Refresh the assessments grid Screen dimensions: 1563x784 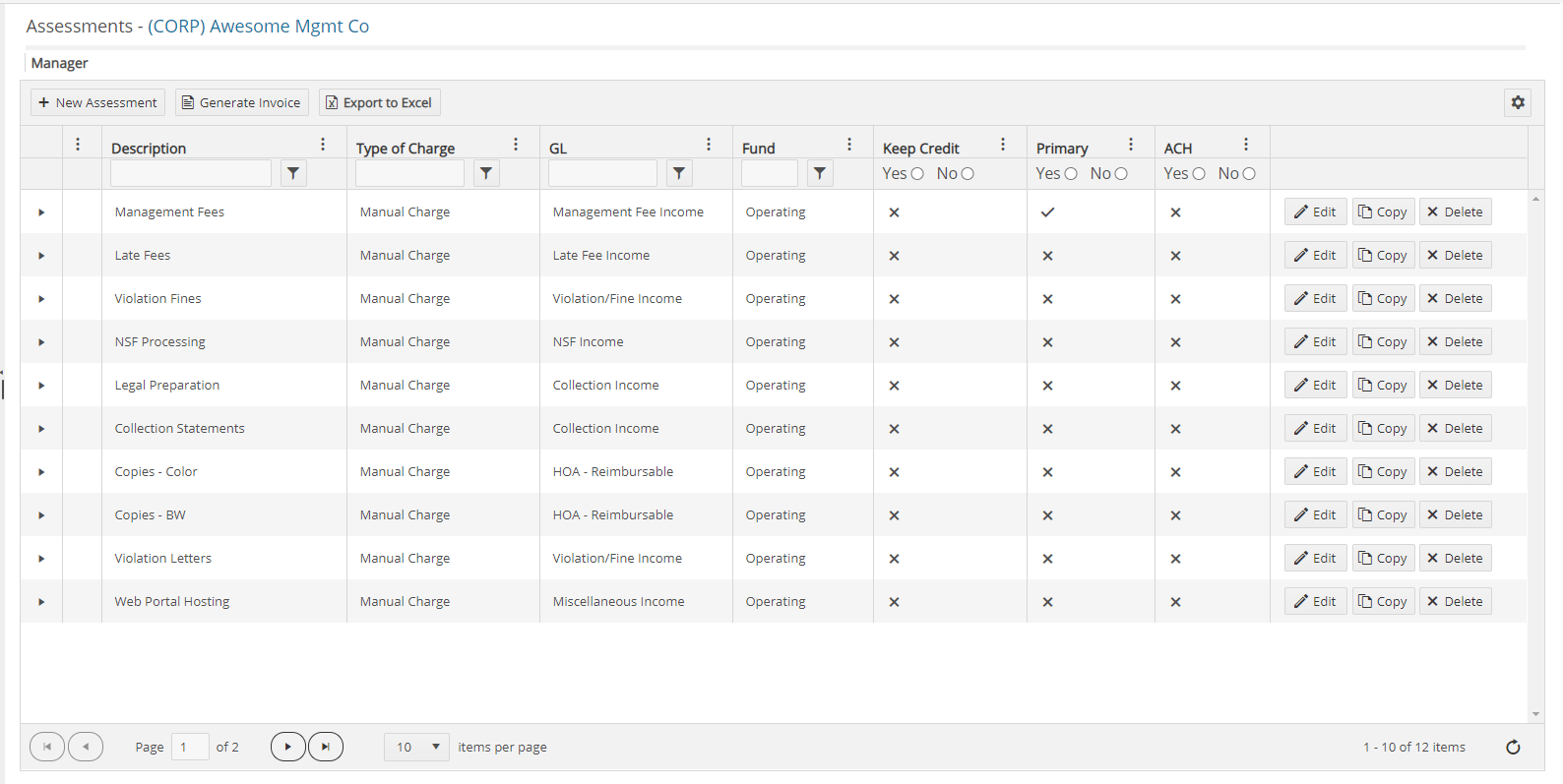click(1513, 748)
